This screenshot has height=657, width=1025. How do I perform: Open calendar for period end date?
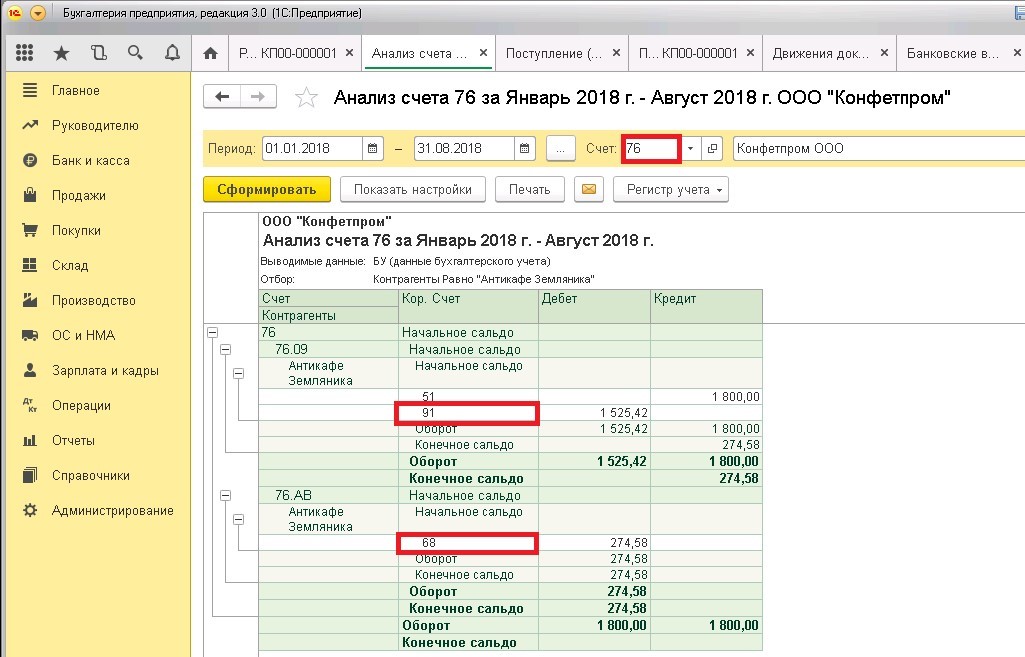[x=524, y=148]
